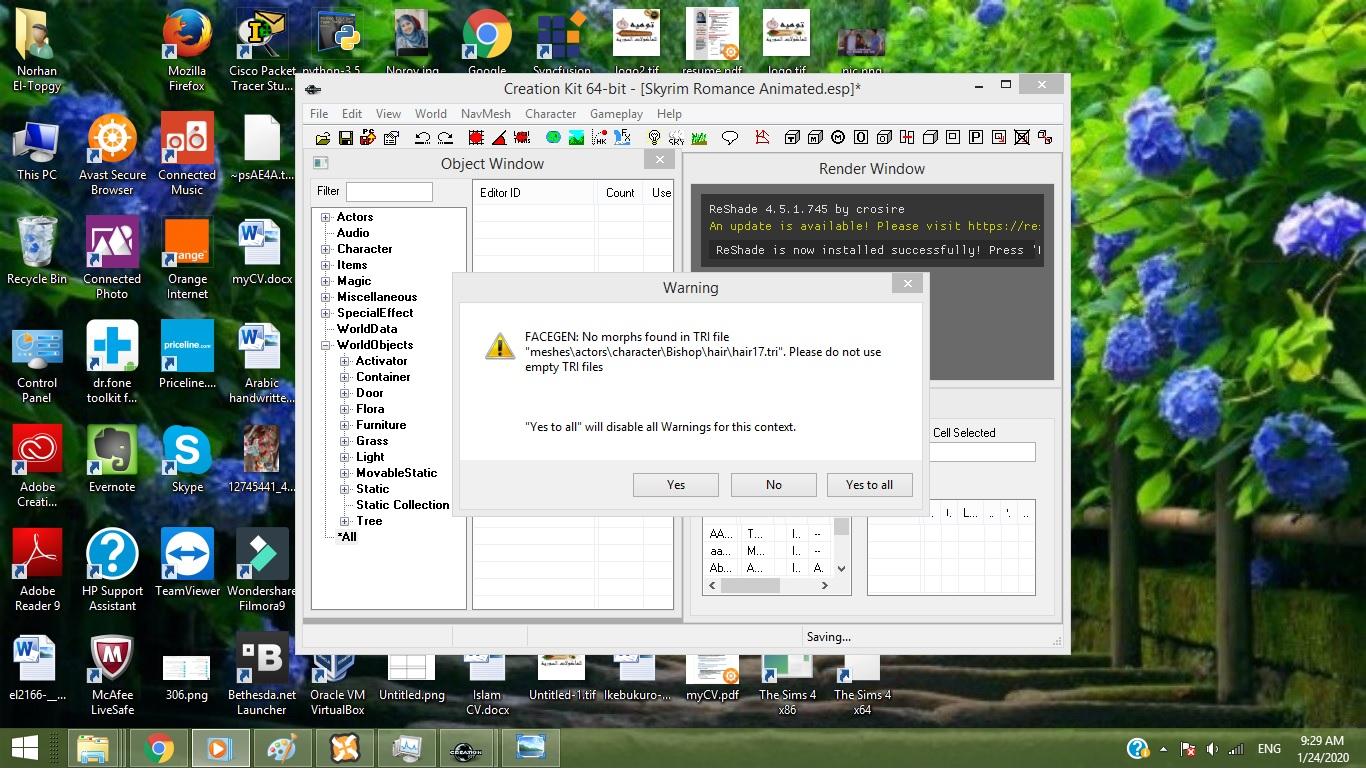Select the WorldData tree item
Viewport: 1366px width, 772px height.
coord(367,329)
